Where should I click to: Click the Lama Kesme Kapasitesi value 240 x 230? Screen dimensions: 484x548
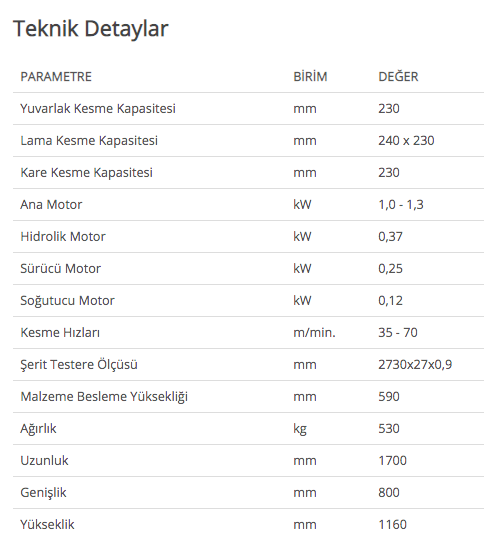pos(406,140)
